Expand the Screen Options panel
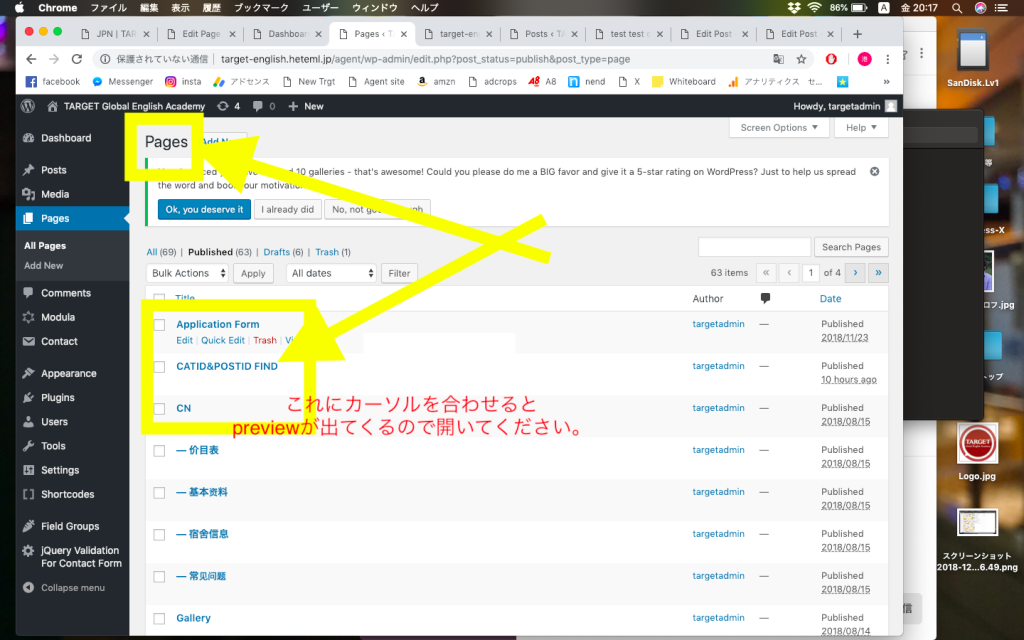This screenshot has height=640, width=1024. click(x=780, y=128)
